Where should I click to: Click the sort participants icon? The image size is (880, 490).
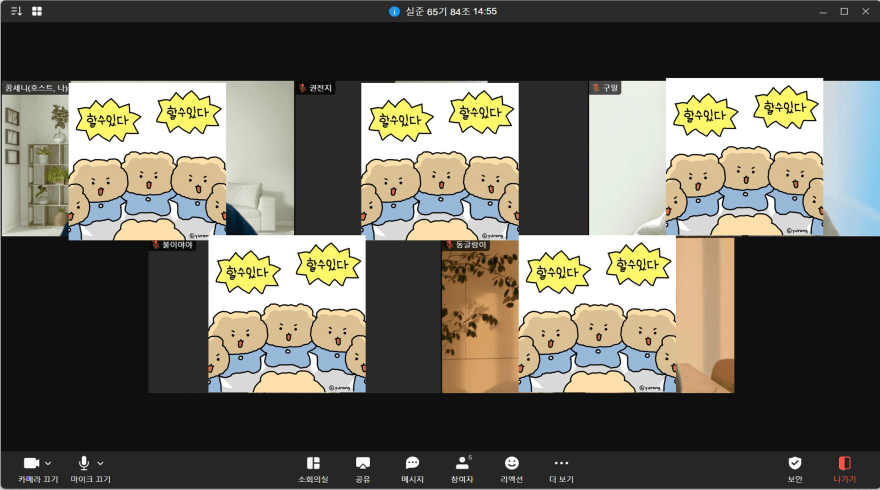(x=16, y=11)
